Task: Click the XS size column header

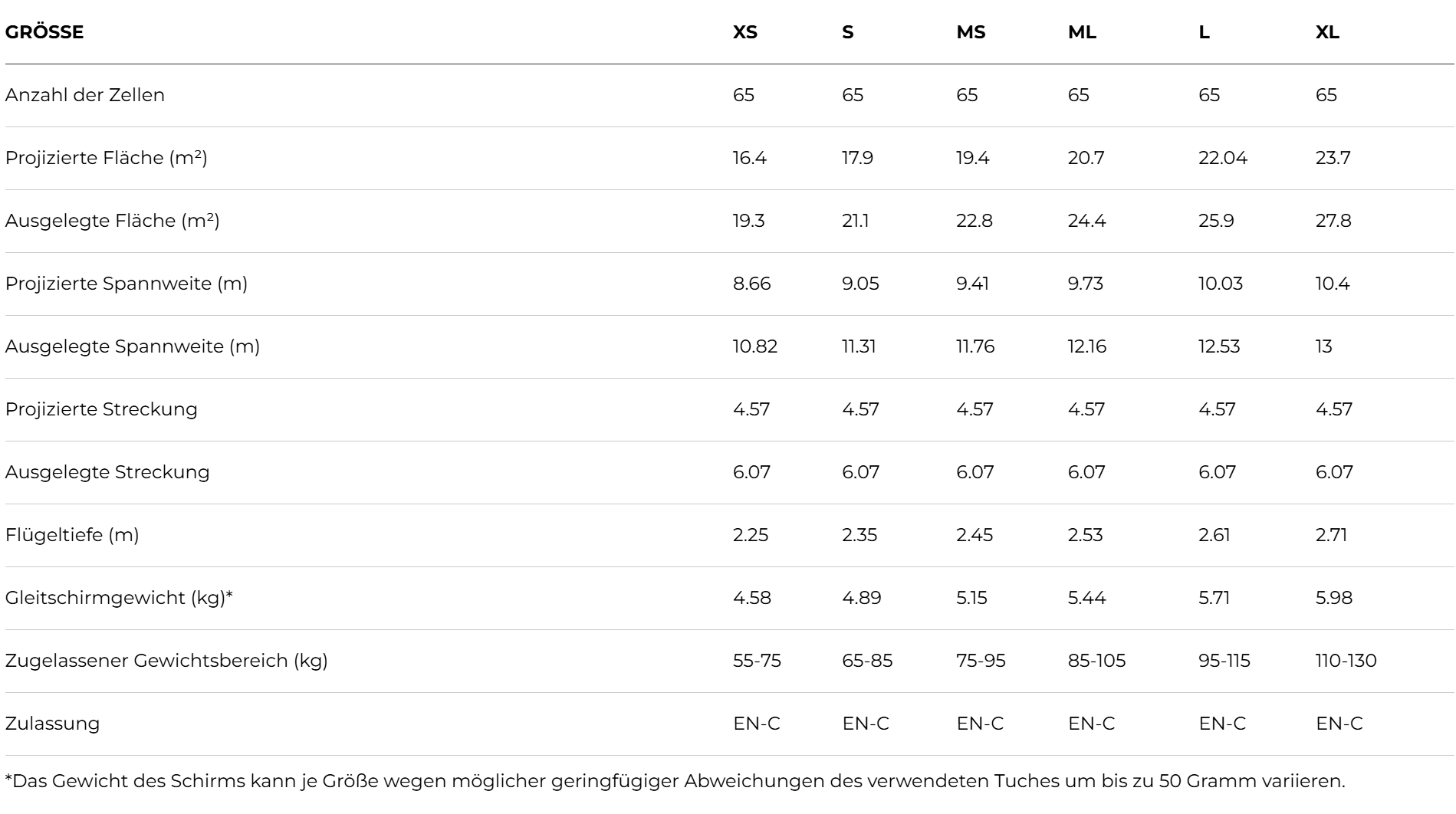Action: [744, 32]
